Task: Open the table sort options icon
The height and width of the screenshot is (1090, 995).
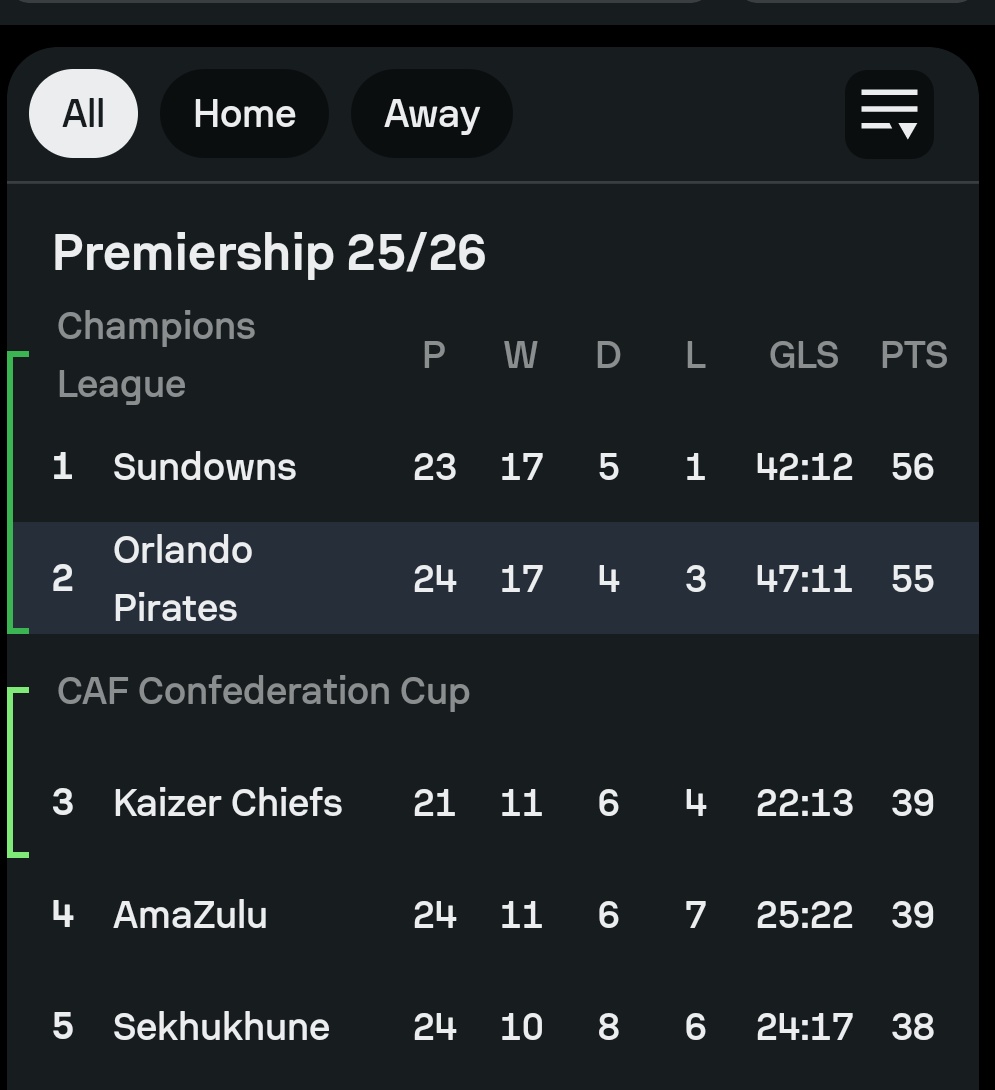Action: (x=889, y=114)
